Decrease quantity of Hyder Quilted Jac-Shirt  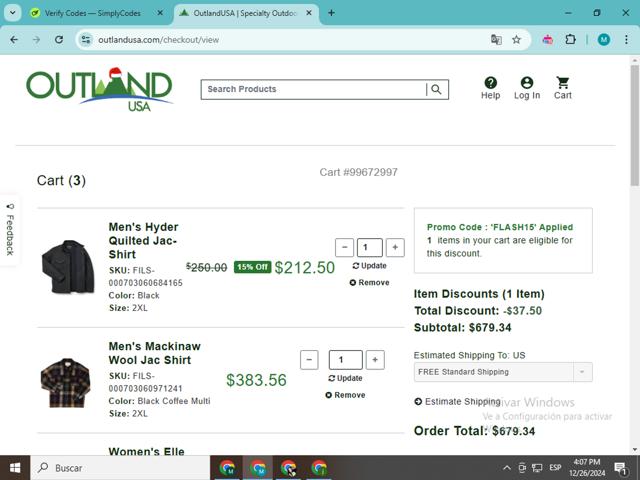[344, 247]
